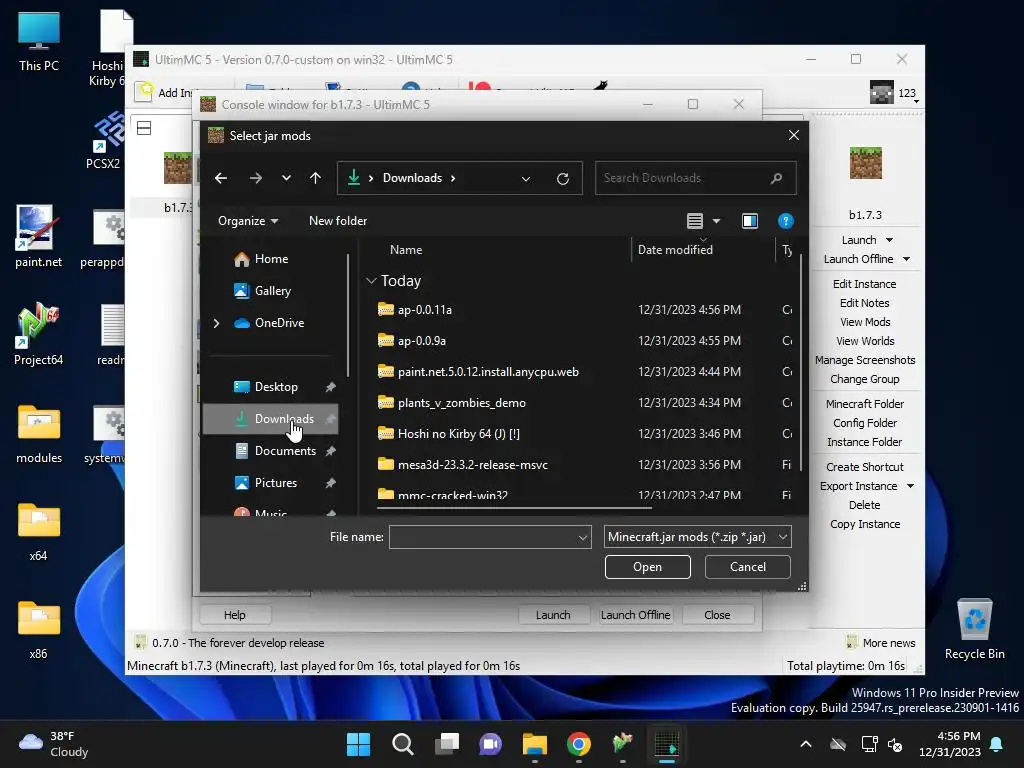
Task: Toggle the preview pane
Action: tap(750, 221)
